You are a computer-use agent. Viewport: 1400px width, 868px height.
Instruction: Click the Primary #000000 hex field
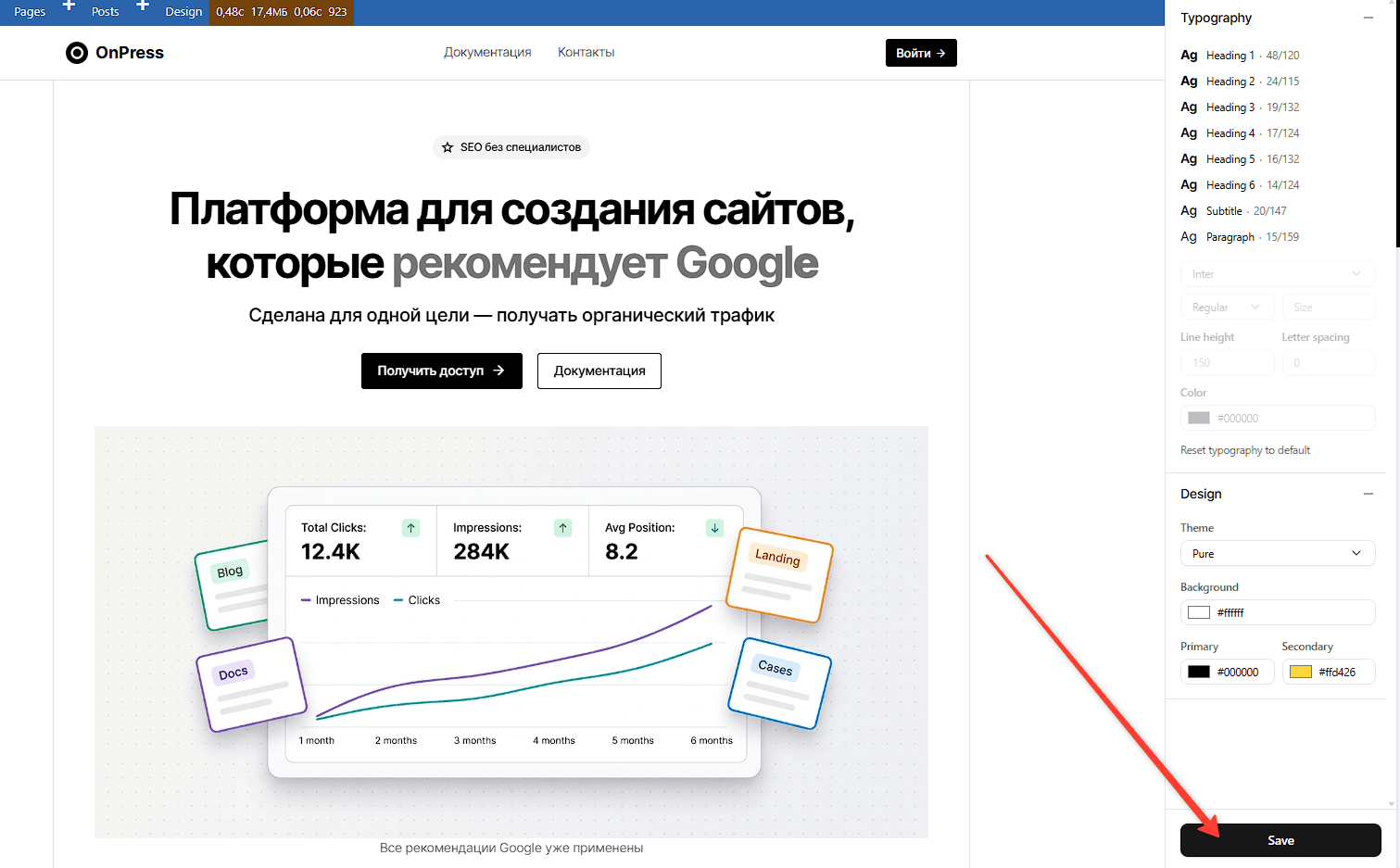click(x=1228, y=672)
